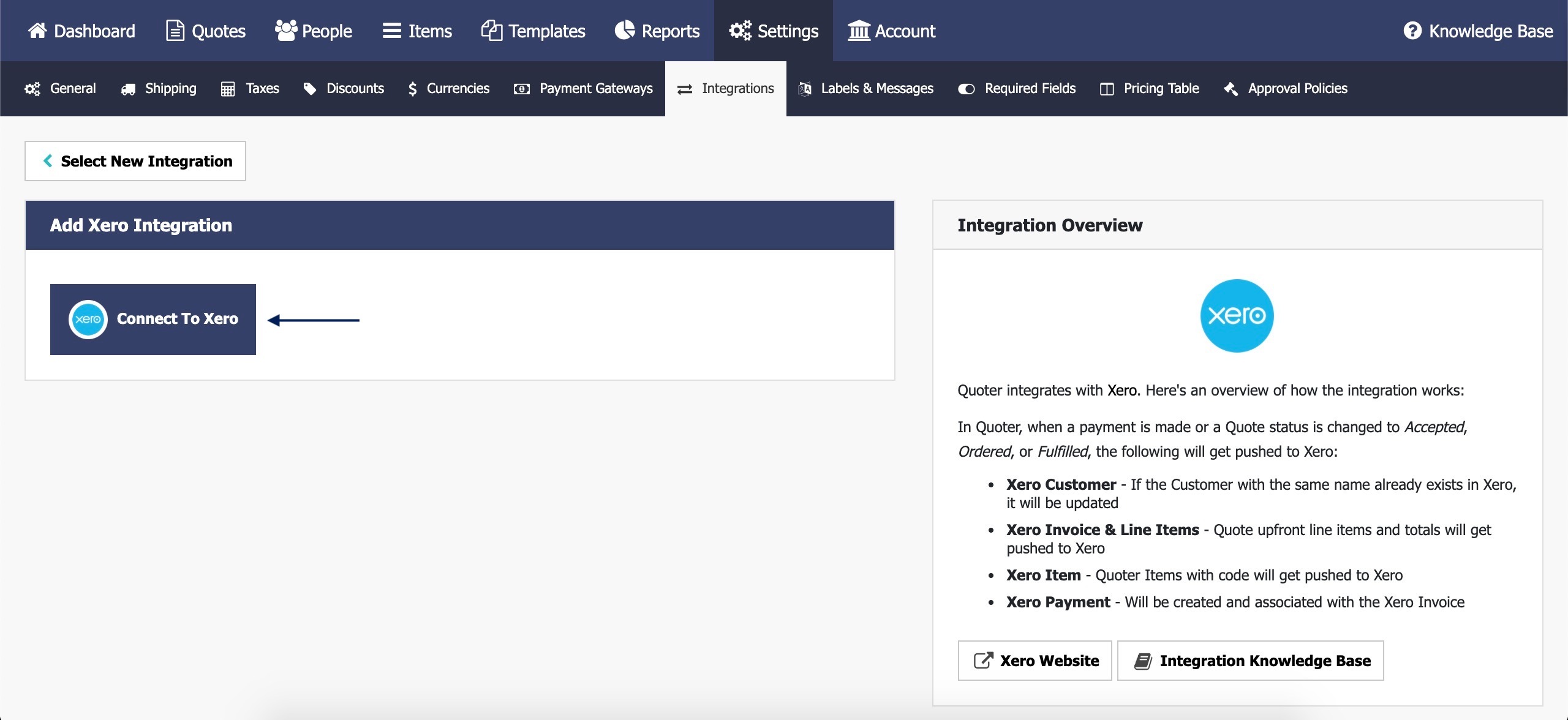Click the Taxes calculator icon
Screen dimensions: 1568x720
[228, 89]
